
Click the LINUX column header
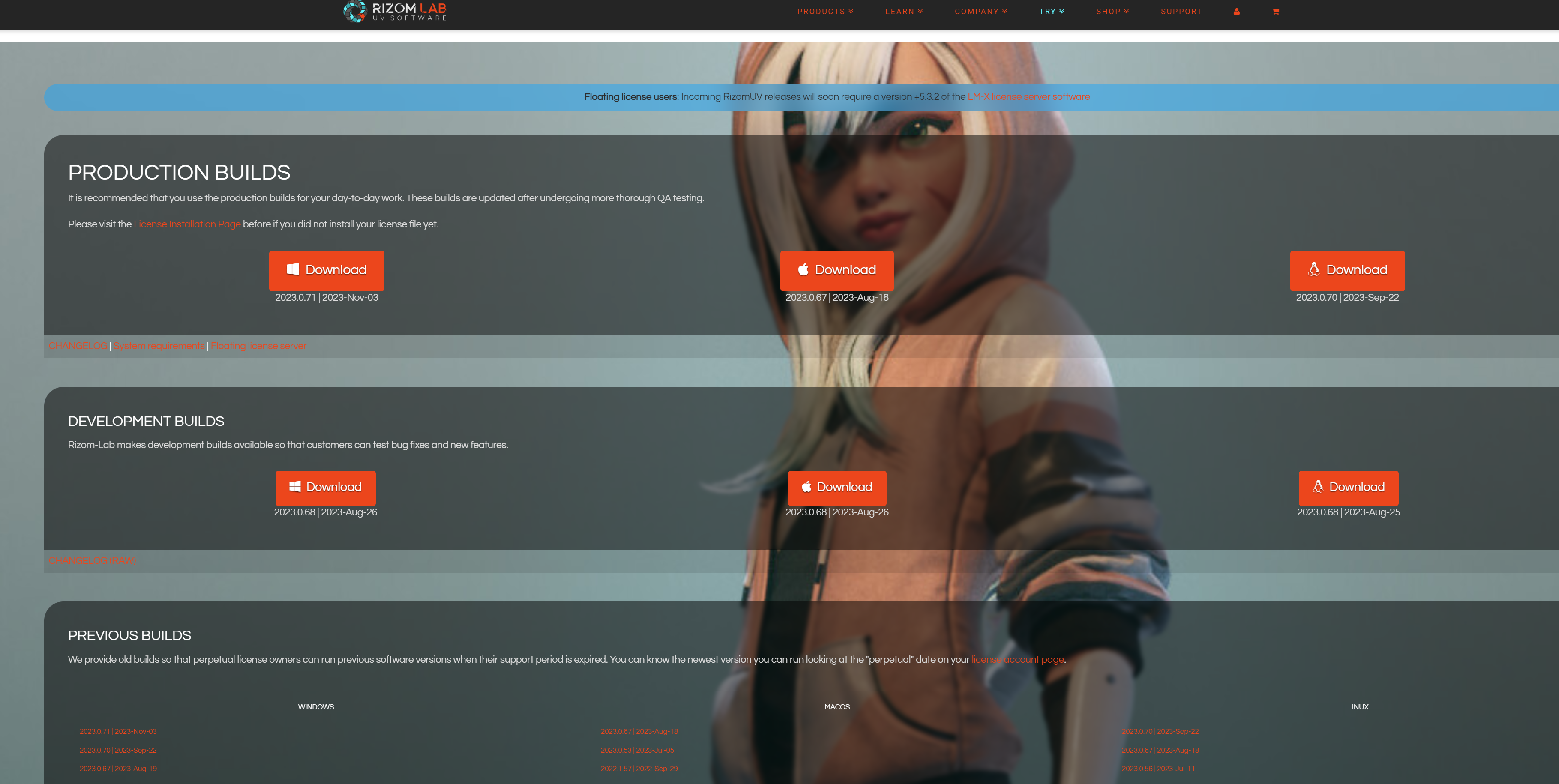[1358, 707]
